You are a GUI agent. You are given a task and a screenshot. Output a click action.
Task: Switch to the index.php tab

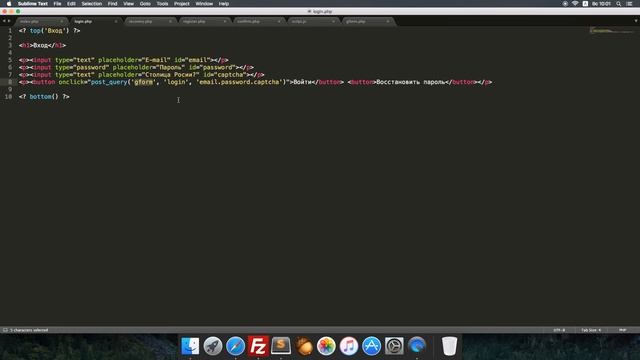(40, 21)
